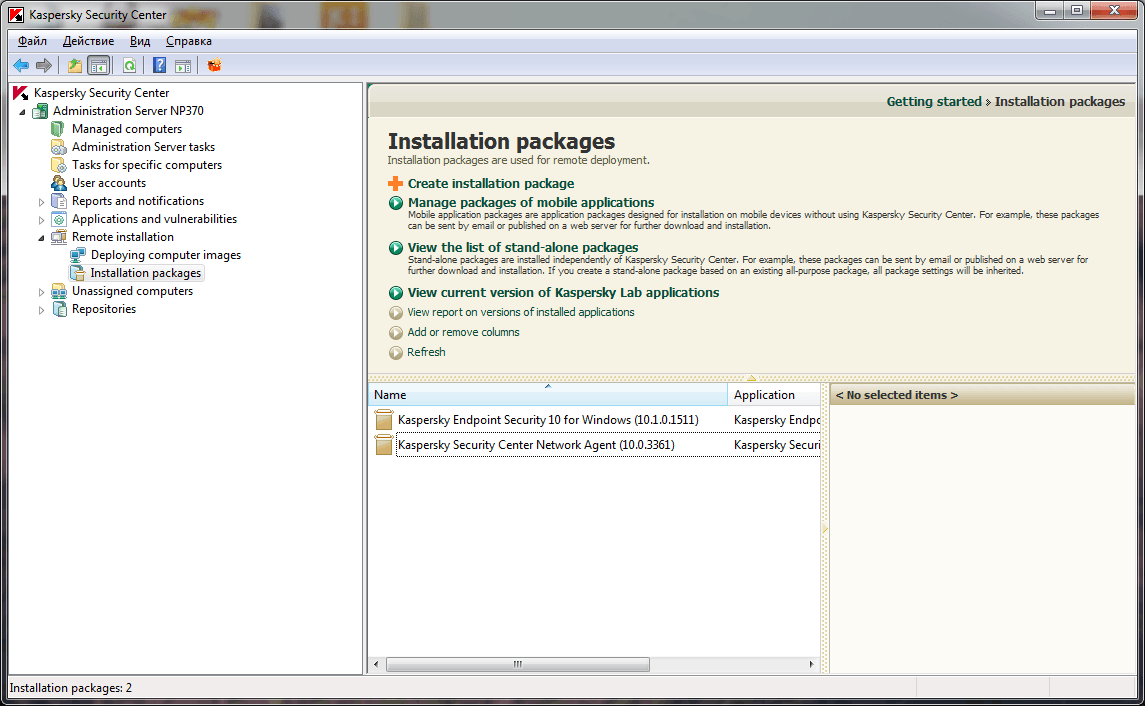Image resolution: width=1145 pixels, height=706 pixels.
Task: Click the Reports and notifications icon
Action: (58, 201)
